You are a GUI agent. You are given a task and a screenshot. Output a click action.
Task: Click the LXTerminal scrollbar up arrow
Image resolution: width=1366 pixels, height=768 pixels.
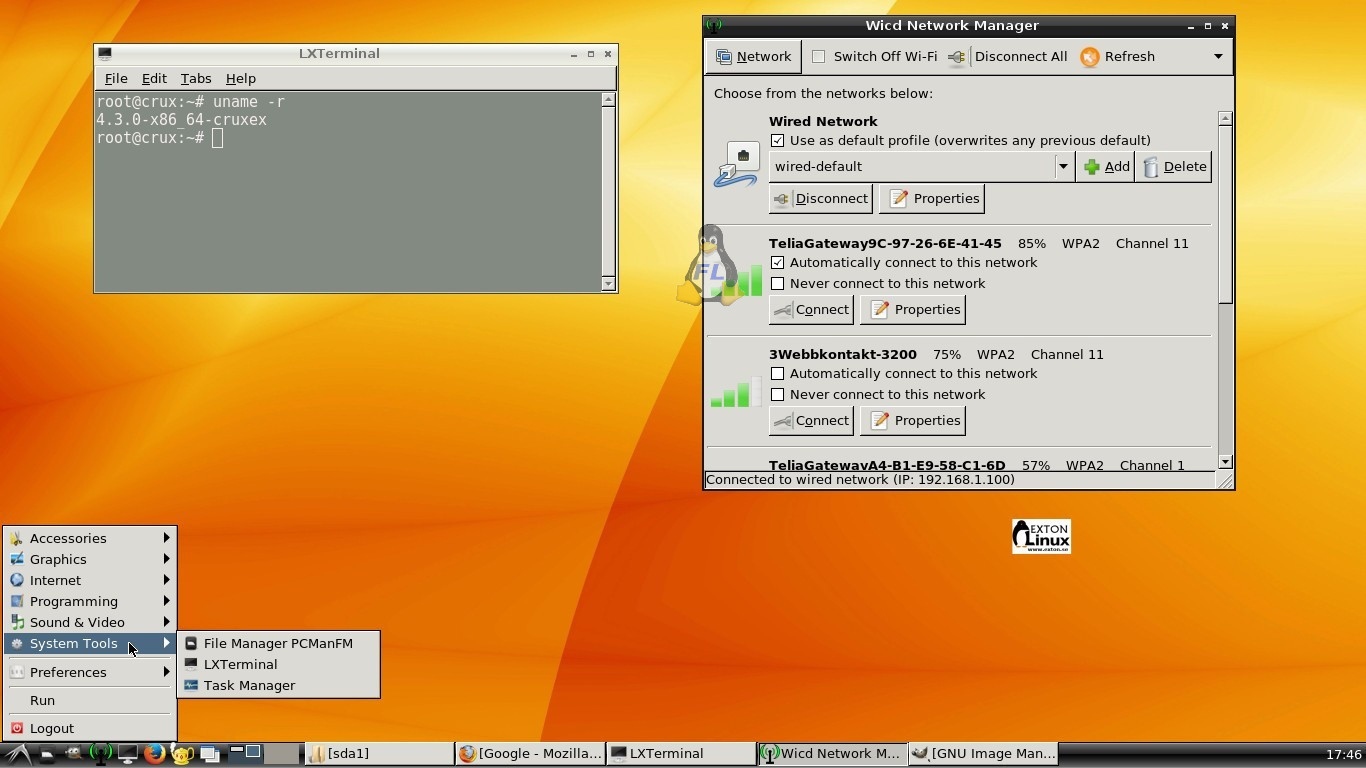pos(608,99)
